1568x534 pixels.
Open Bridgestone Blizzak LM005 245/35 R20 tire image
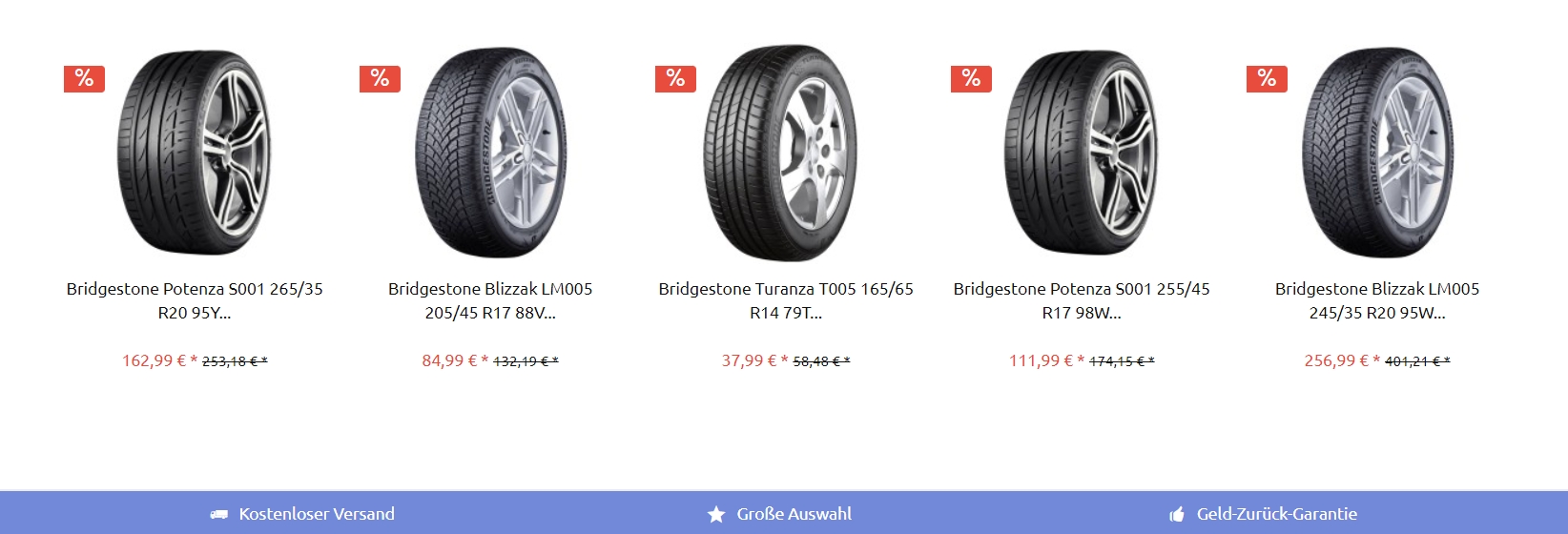pos(1377,153)
